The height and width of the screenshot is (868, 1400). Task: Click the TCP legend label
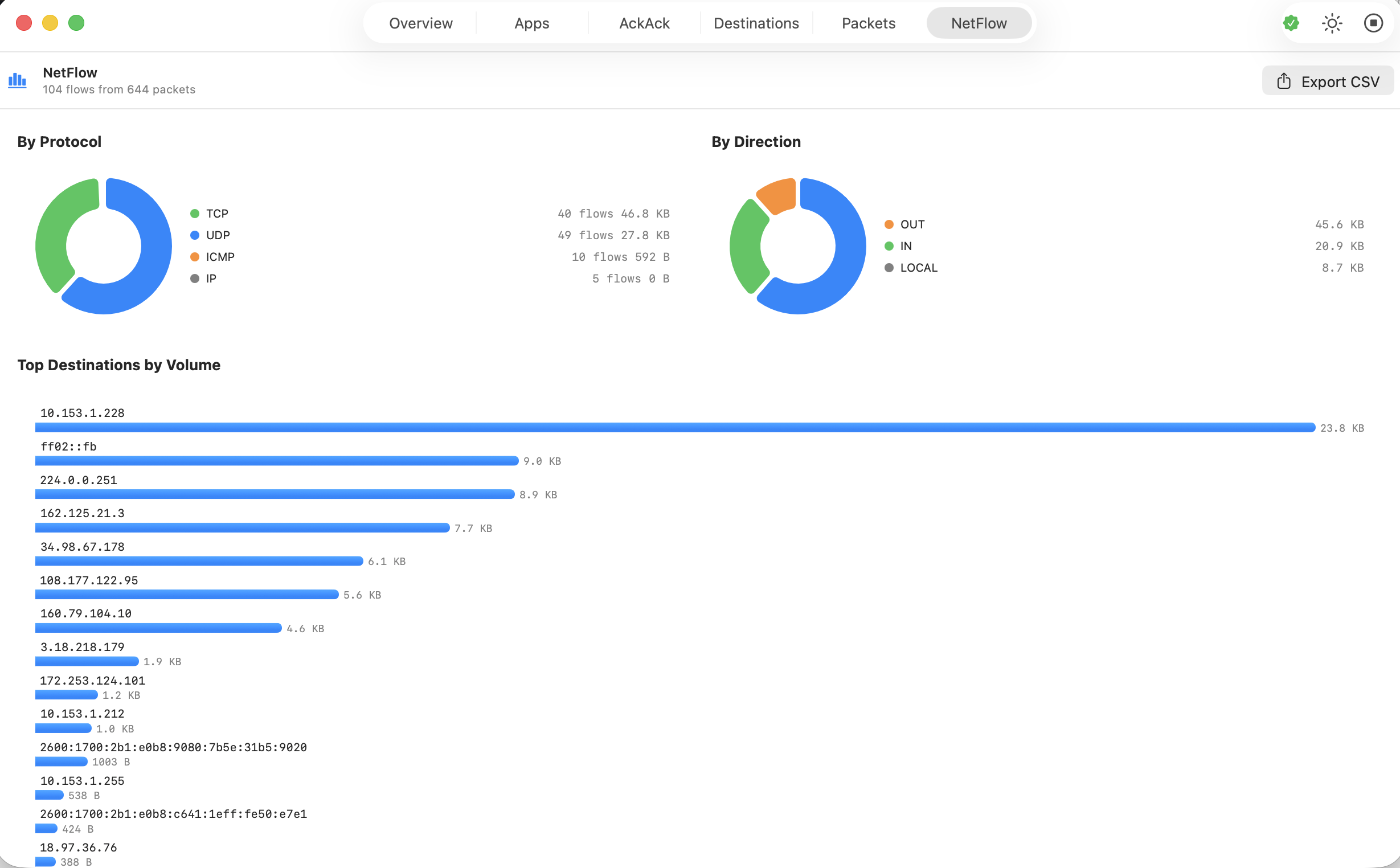tap(217, 214)
